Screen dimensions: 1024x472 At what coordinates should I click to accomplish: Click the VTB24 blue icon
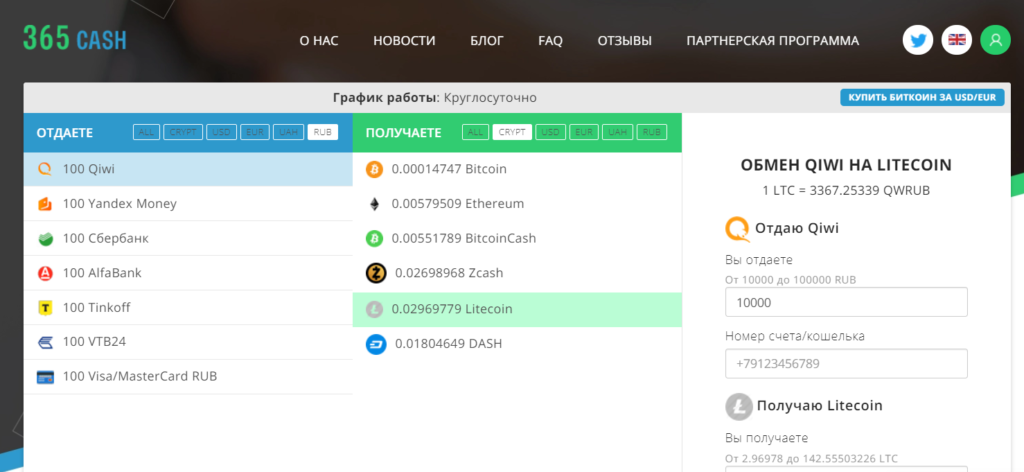(x=45, y=342)
